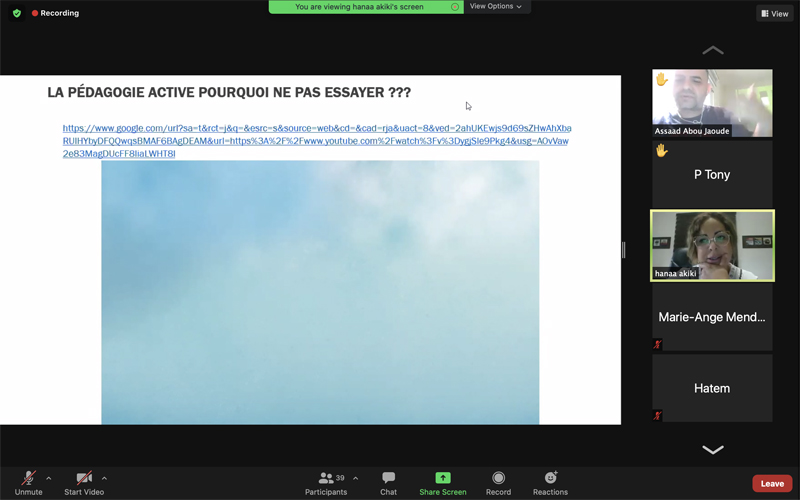Select the P Tony participant tile
Screen dimensions: 800x500
click(712, 174)
